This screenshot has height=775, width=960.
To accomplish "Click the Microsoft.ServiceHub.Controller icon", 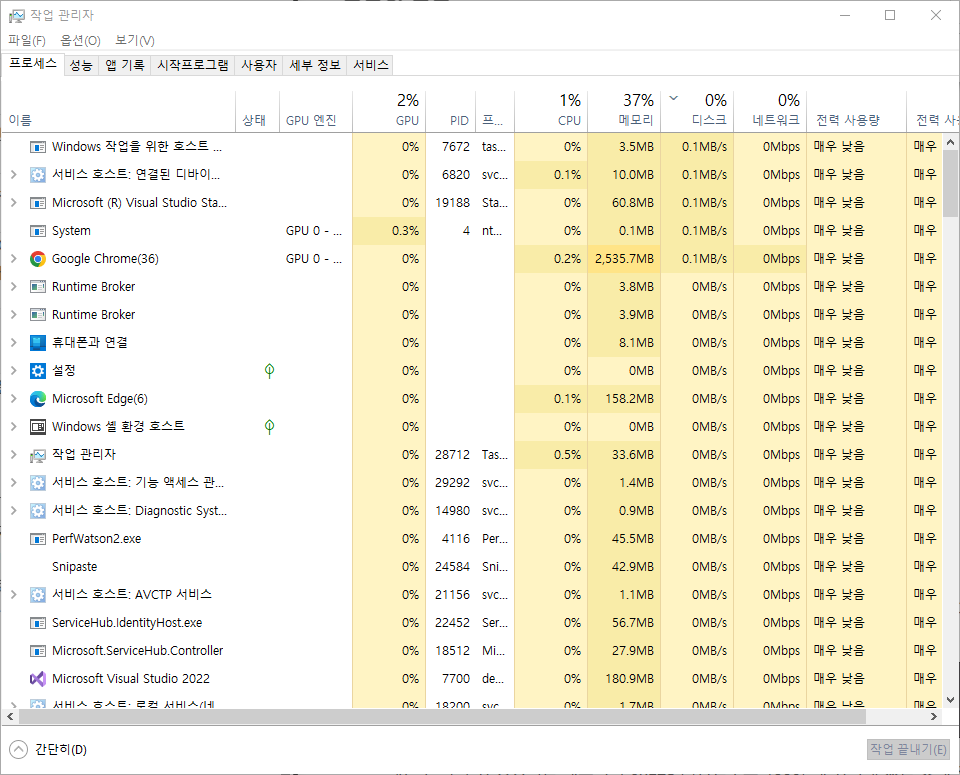I will [38, 651].
